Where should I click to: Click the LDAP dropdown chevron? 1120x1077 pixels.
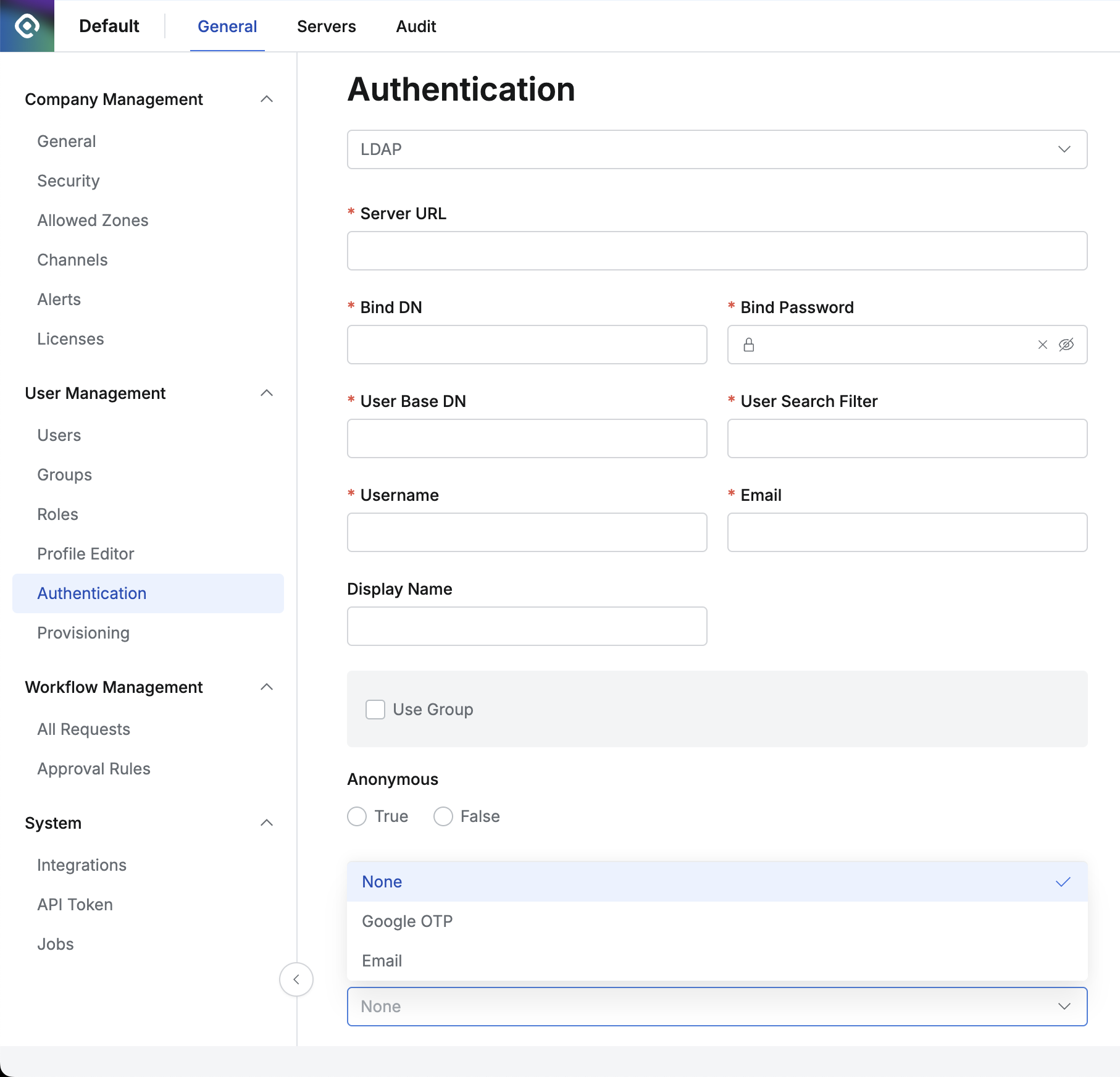pyautogui.click(x=1064, y=149)
